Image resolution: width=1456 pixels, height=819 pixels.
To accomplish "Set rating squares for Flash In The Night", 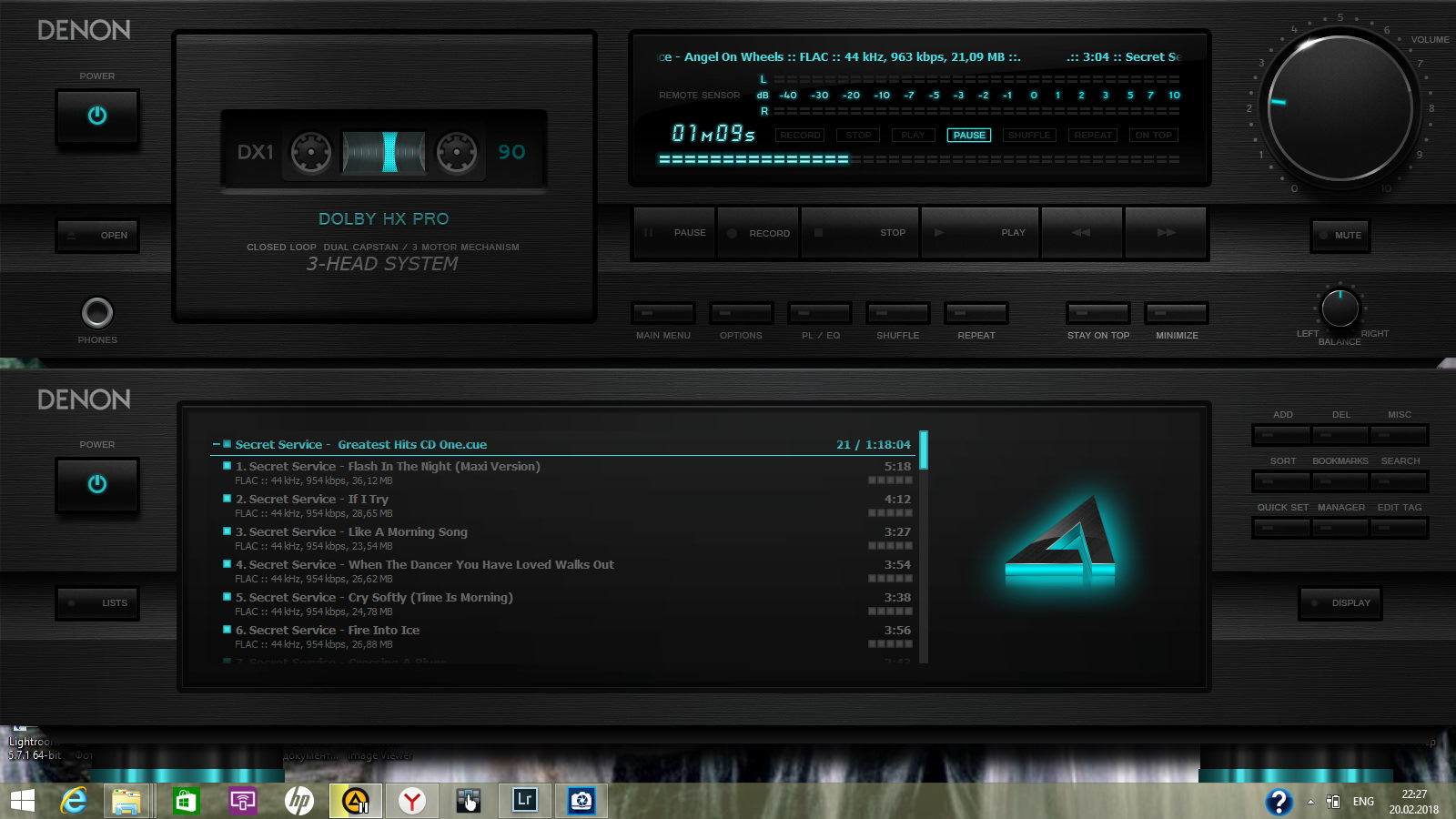I will (x=890, y=480).
